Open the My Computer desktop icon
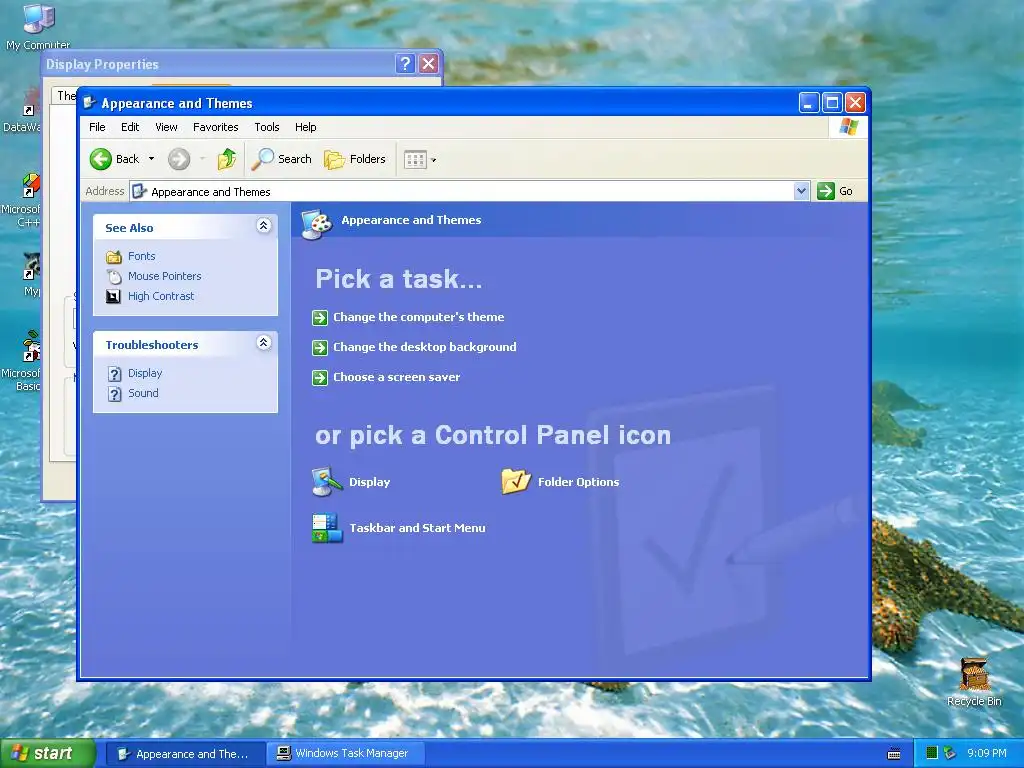Image resolution: width=1024 pixels, height=768 pixels. tap(38, 26)
